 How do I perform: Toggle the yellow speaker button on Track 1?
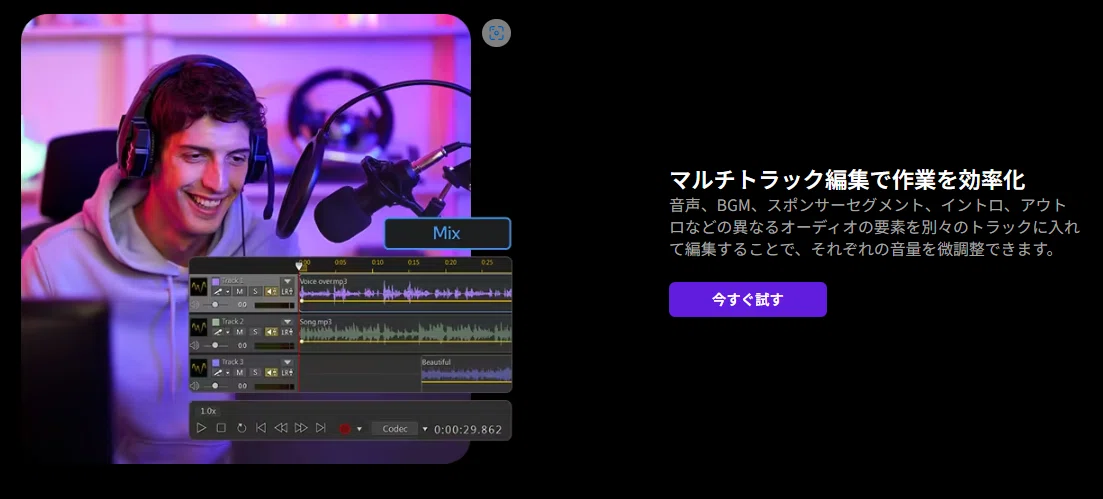[x=272, y=291]
